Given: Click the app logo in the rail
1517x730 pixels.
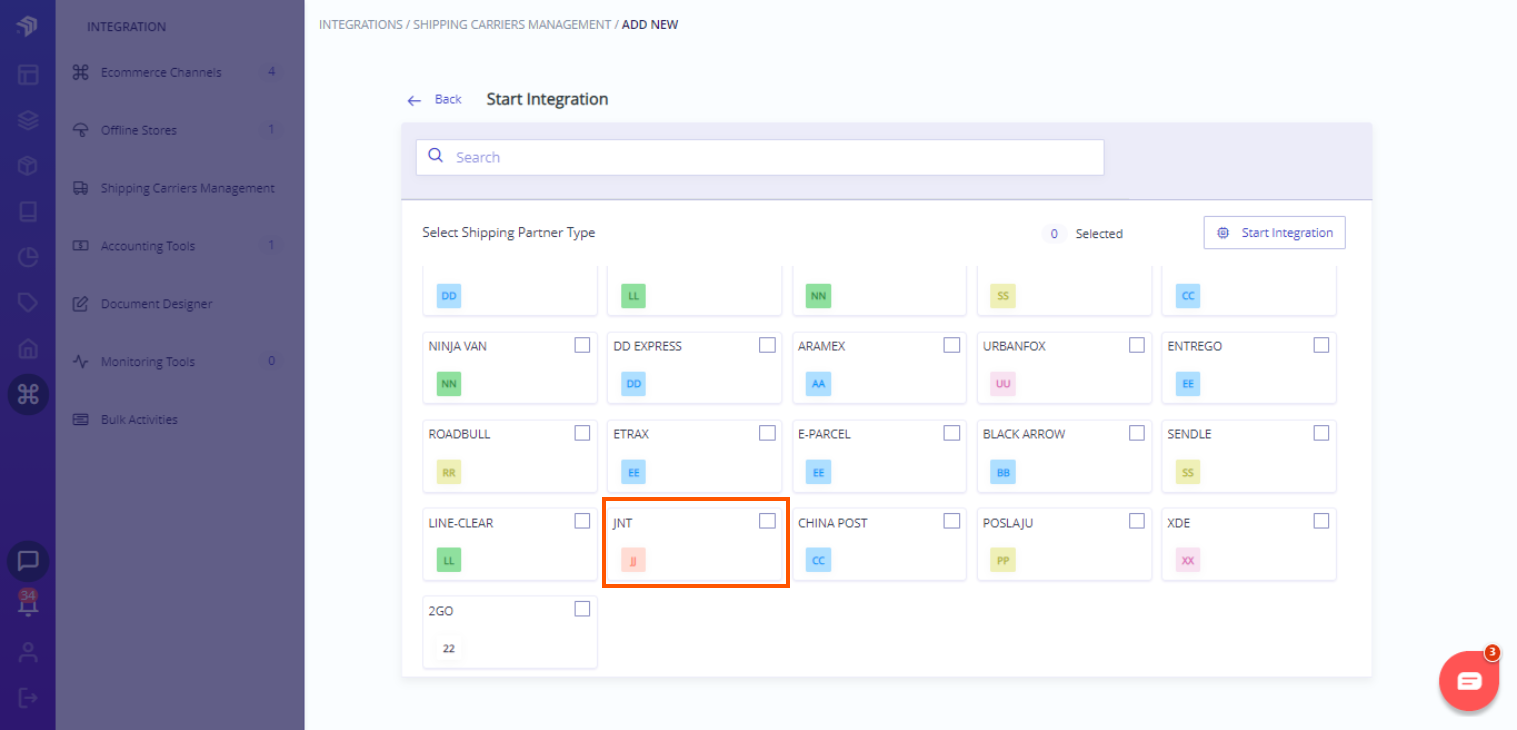Looking at the screenshot, I should click(x=27, y=25).
